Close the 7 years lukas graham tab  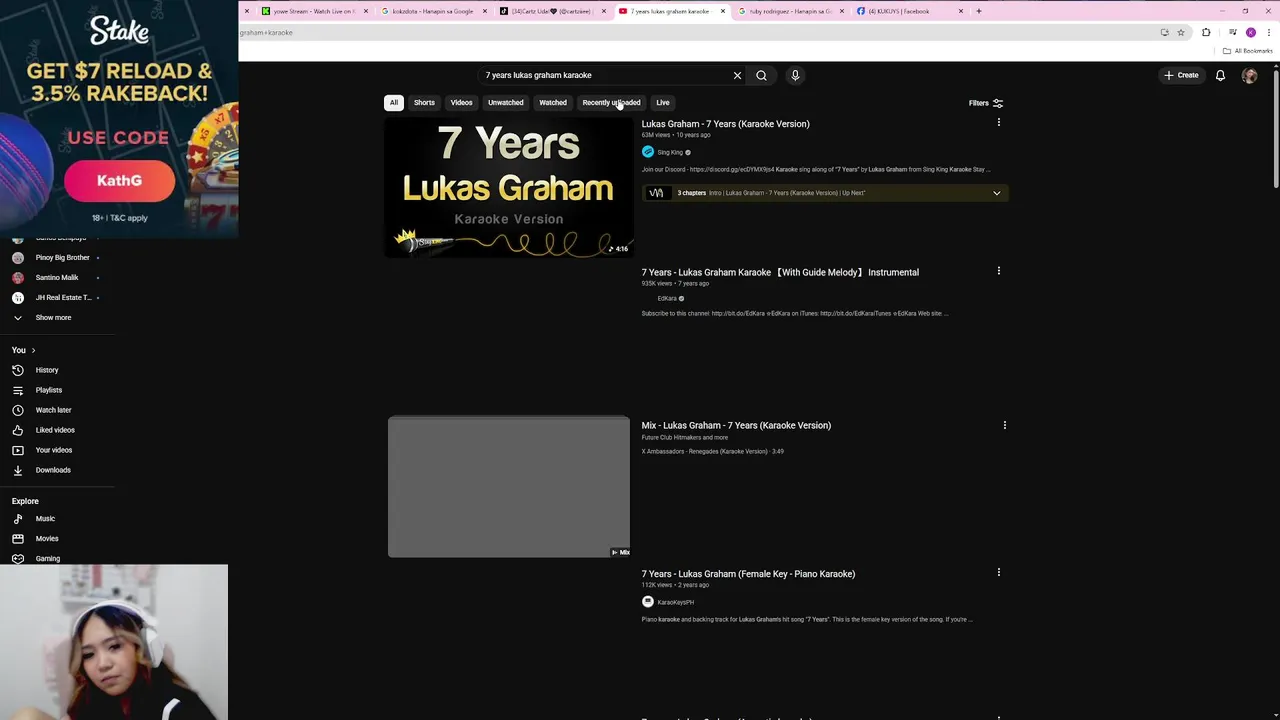click(x=723, y=11)
